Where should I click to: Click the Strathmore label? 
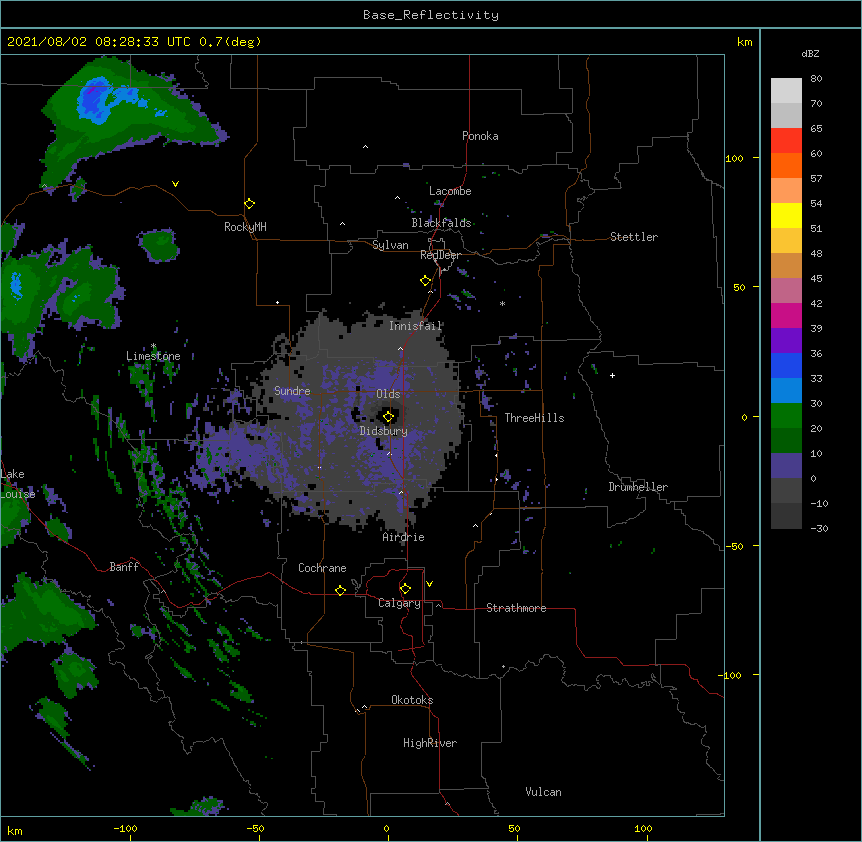pos(516,608)
